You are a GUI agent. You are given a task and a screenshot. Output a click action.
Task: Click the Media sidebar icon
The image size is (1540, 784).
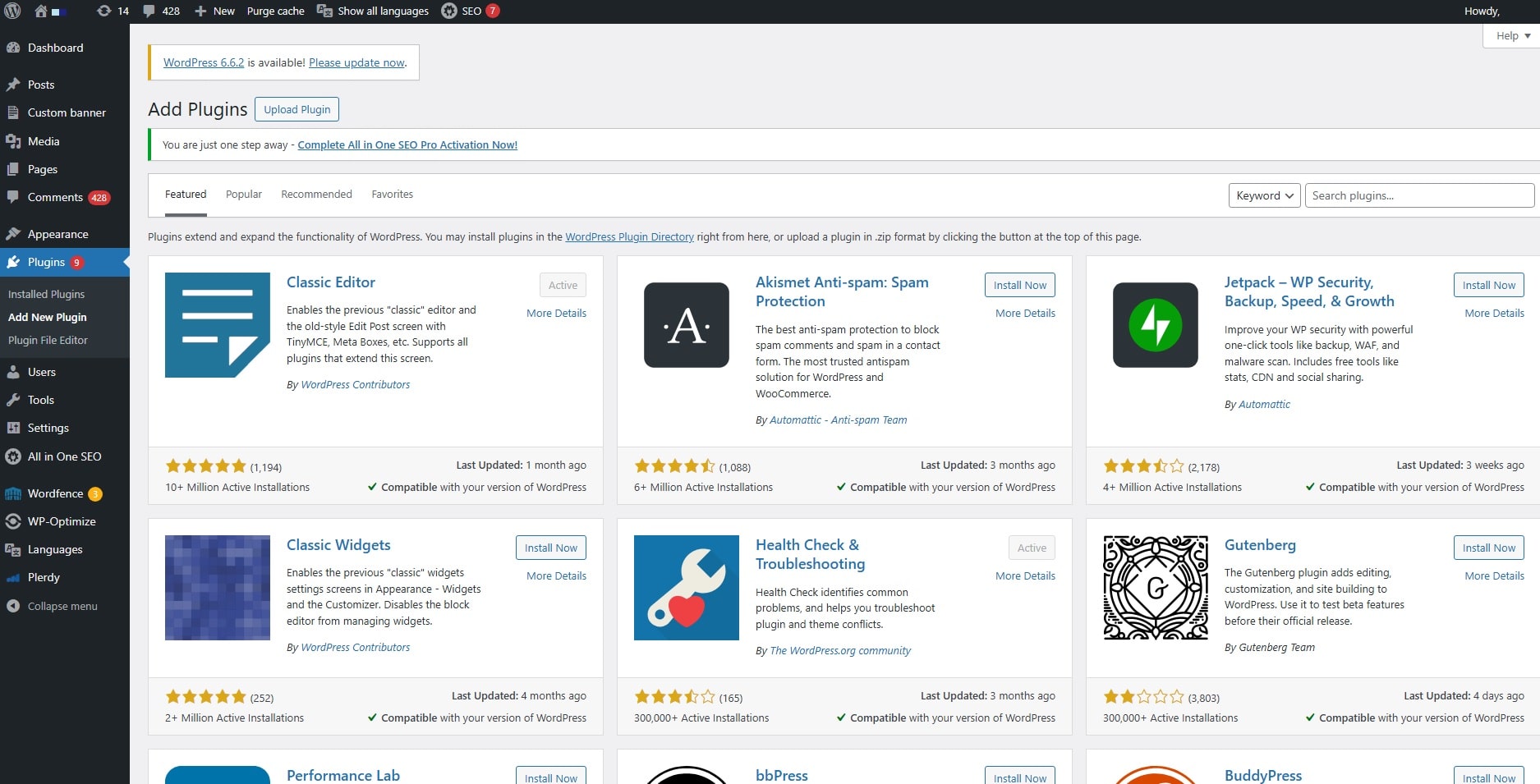(13, 141)
